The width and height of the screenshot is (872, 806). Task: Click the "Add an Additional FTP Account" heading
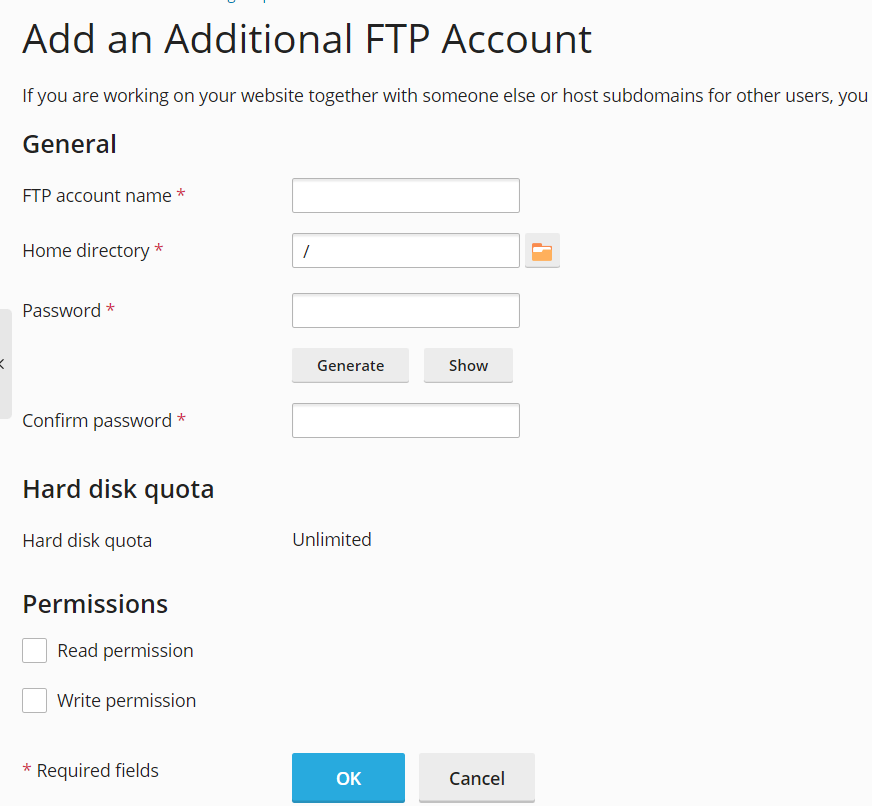pyautogui.click(x=307, y=39)
